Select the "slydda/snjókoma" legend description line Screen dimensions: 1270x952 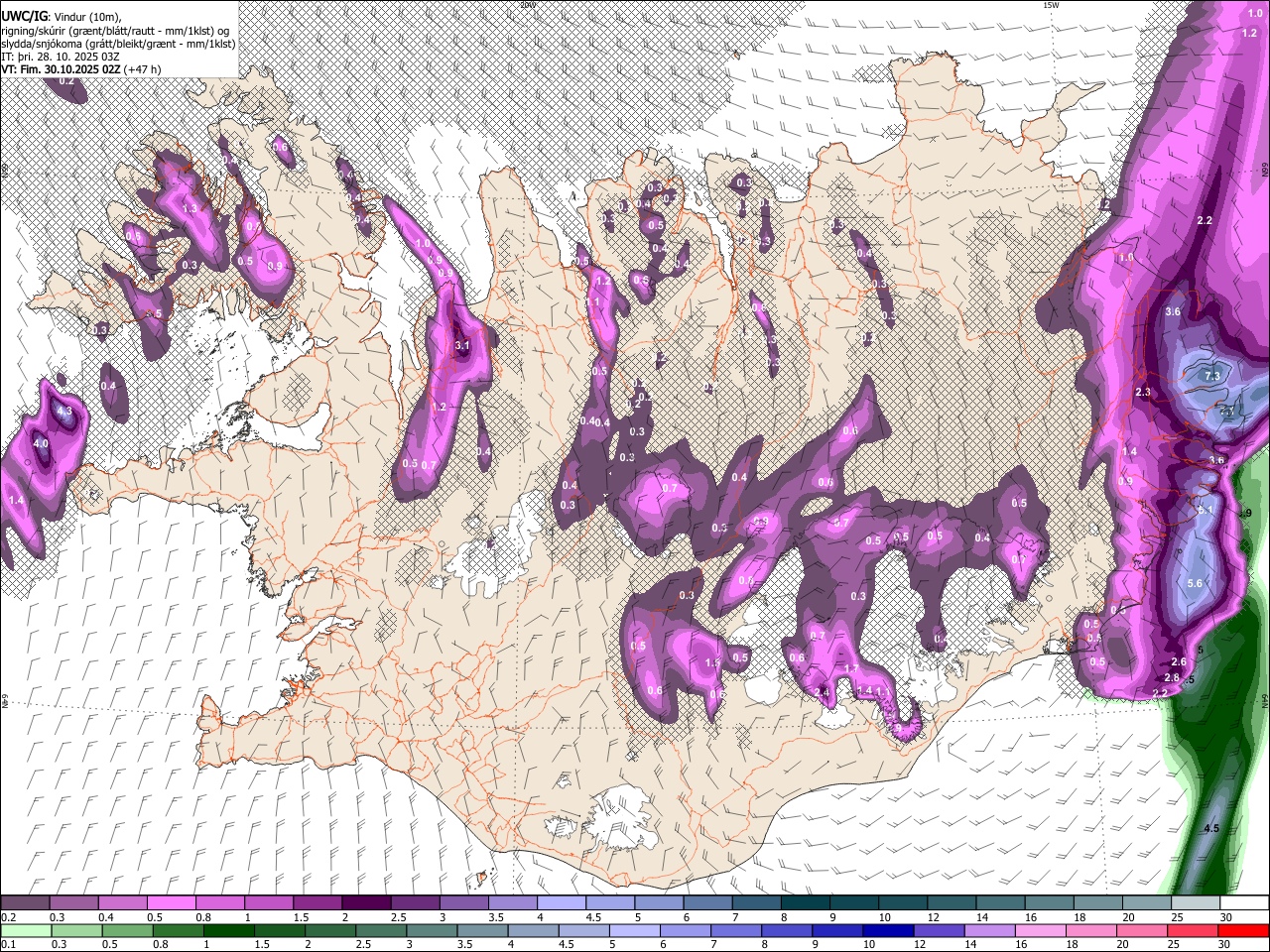[118, 44]
